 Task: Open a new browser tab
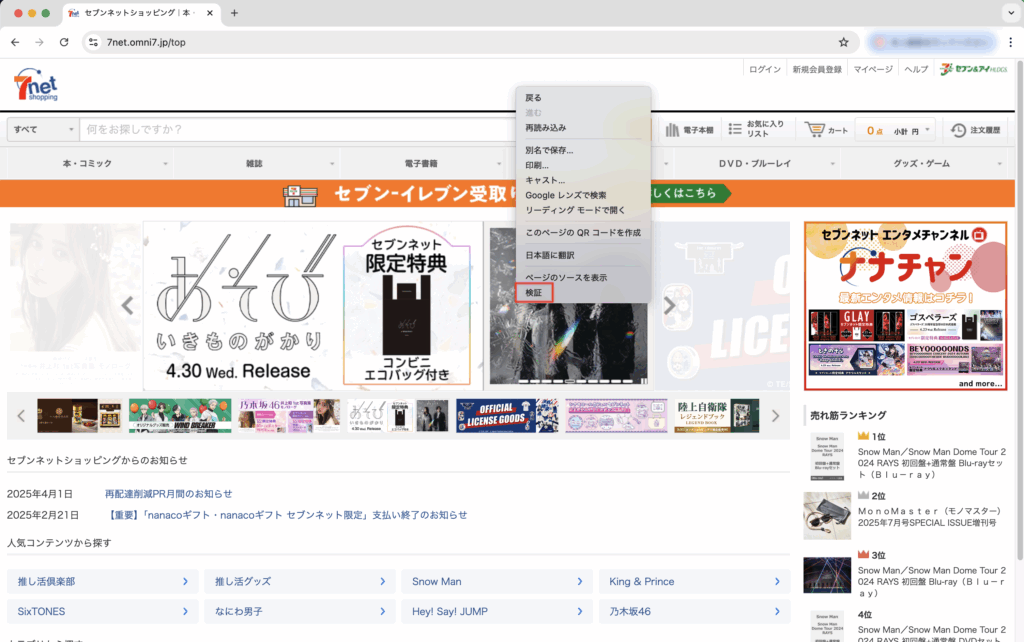pos(234,13)
